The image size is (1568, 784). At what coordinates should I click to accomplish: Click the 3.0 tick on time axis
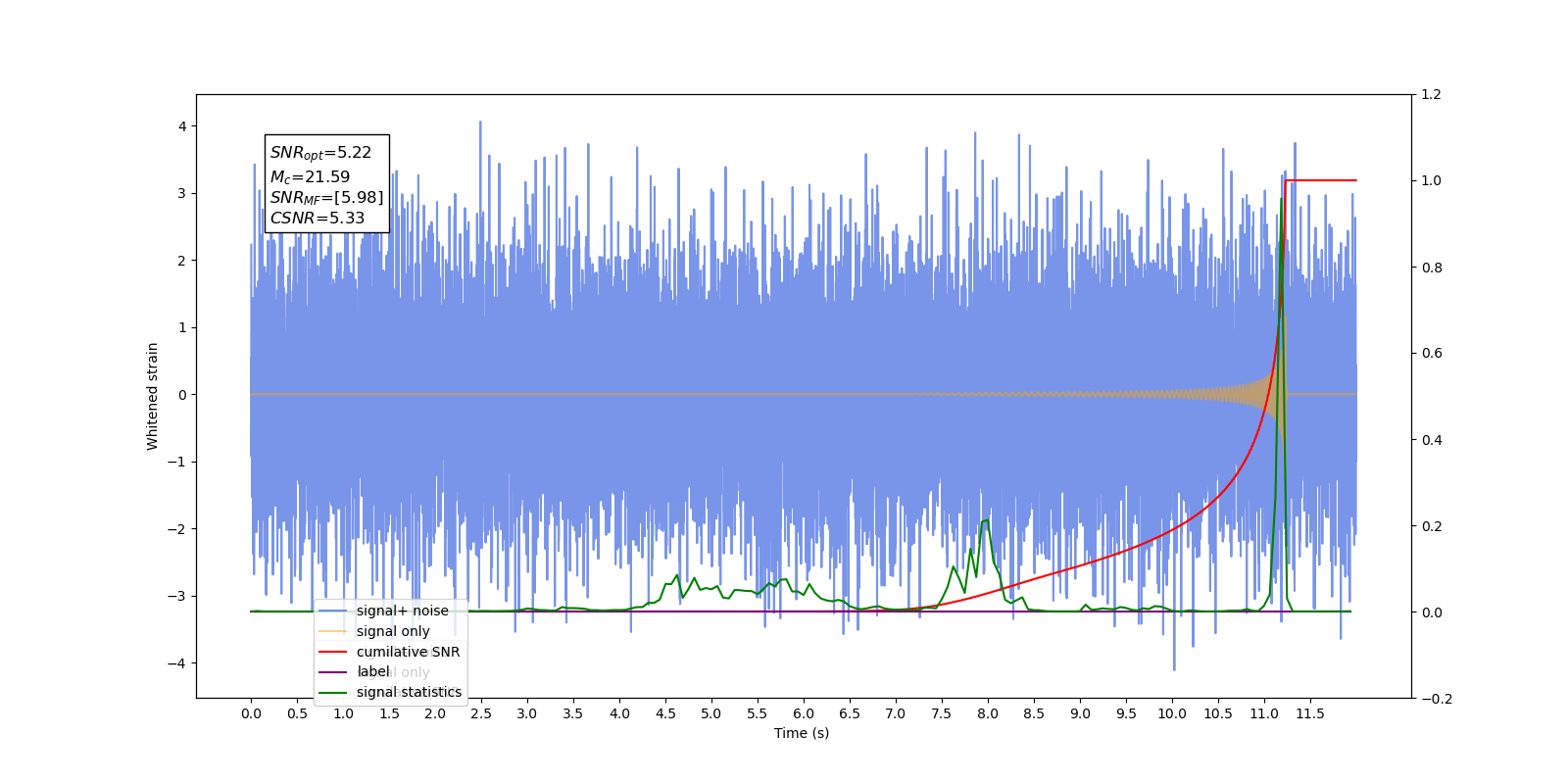click(527, 713)
